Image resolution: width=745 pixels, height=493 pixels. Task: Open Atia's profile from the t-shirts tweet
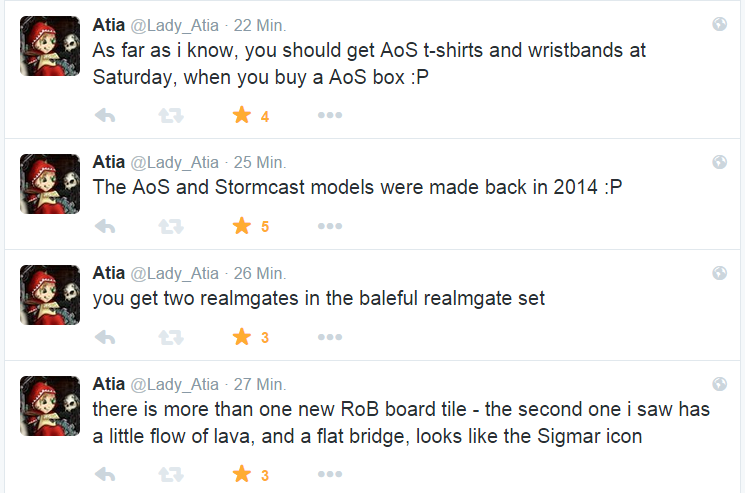coord(108,23)
